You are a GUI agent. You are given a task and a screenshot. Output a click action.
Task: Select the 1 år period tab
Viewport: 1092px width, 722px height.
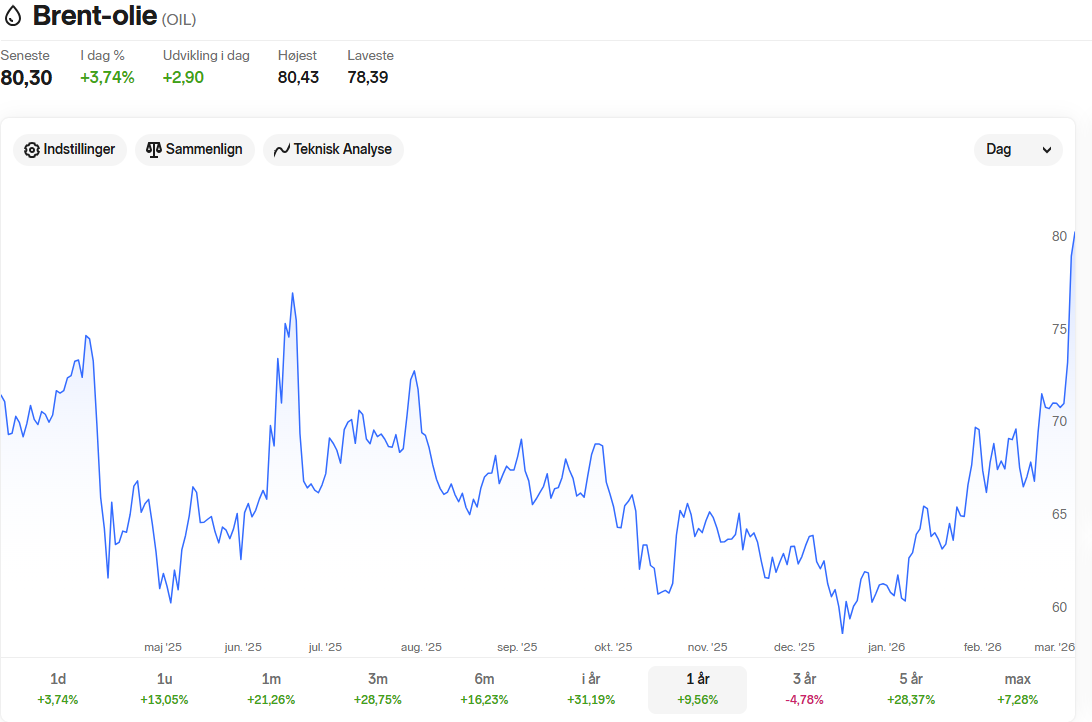pyautogui.click(x=697, y=689)
